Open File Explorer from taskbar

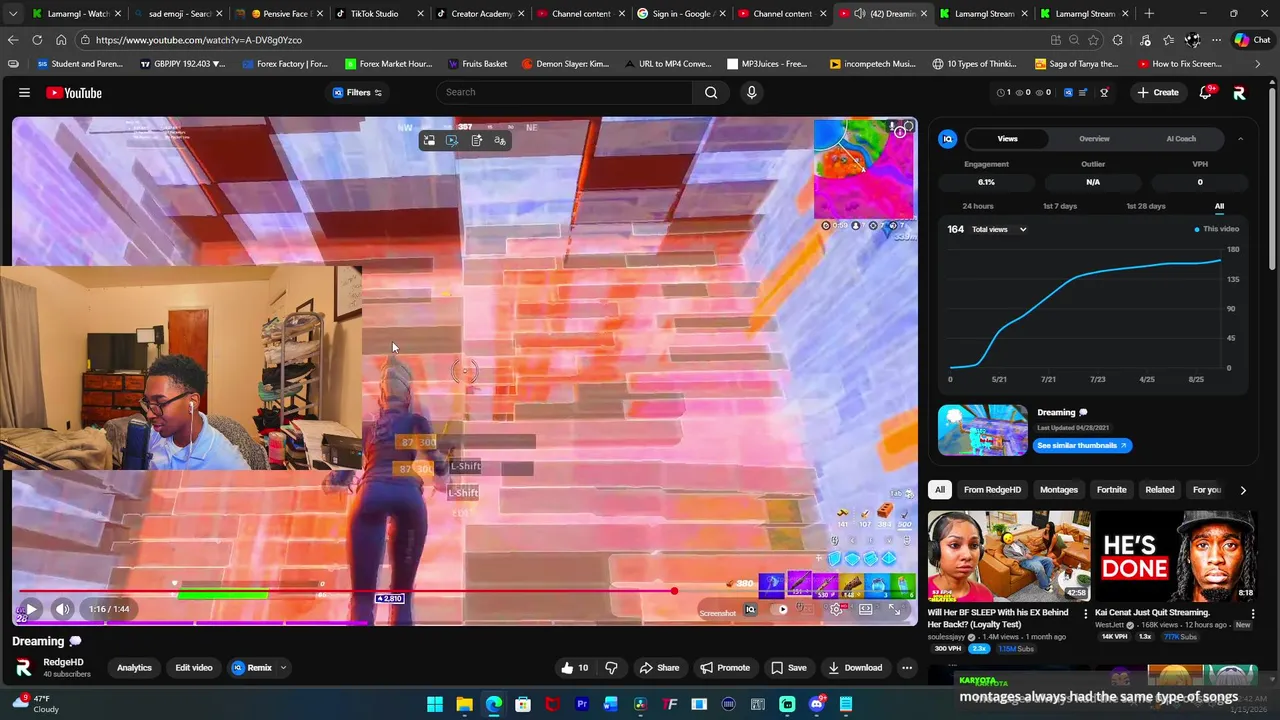[x=464, y=704]
